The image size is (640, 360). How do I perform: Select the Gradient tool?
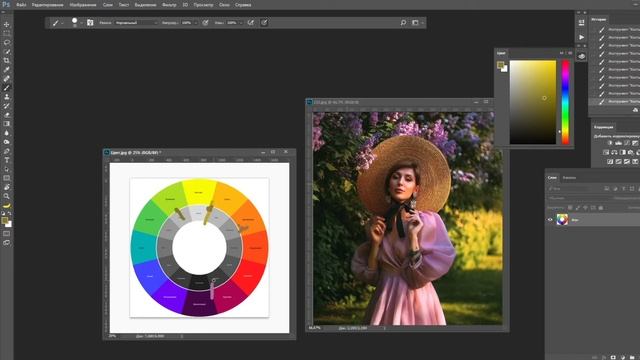[x=7, y=124]
